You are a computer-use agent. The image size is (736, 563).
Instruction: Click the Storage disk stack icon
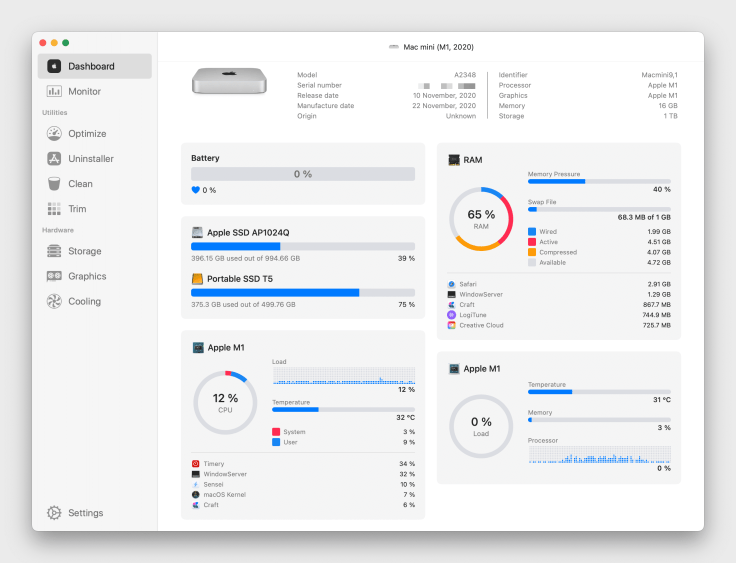click(54, 251)
